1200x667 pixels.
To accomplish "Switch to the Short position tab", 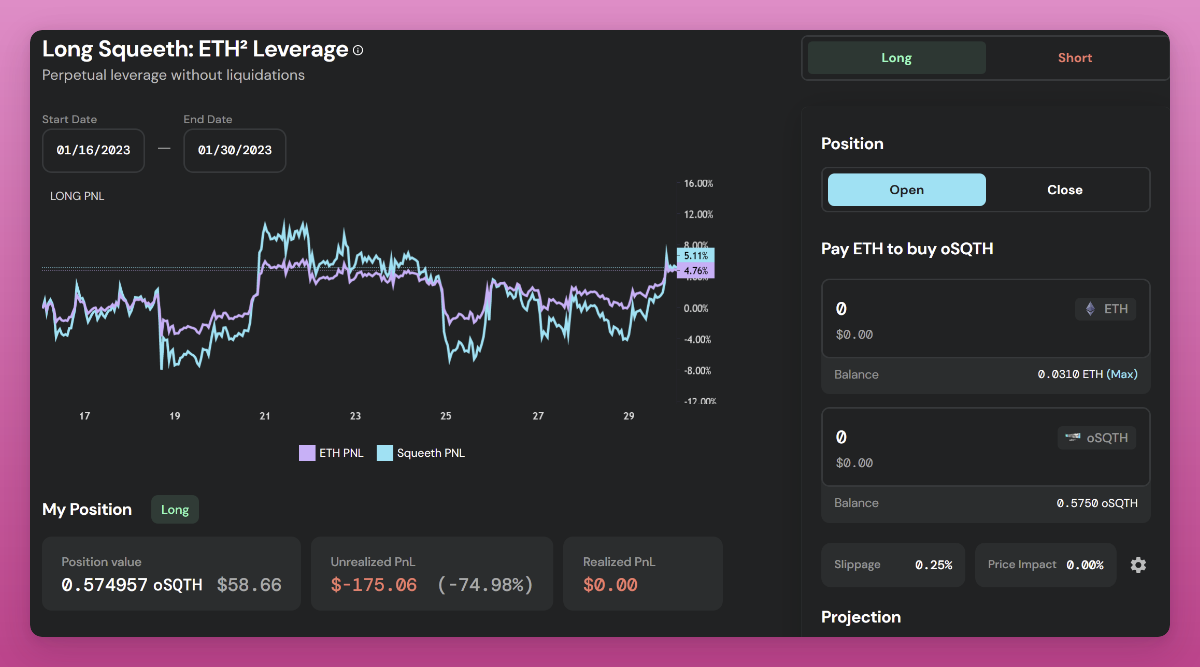I will [1075, 57].
